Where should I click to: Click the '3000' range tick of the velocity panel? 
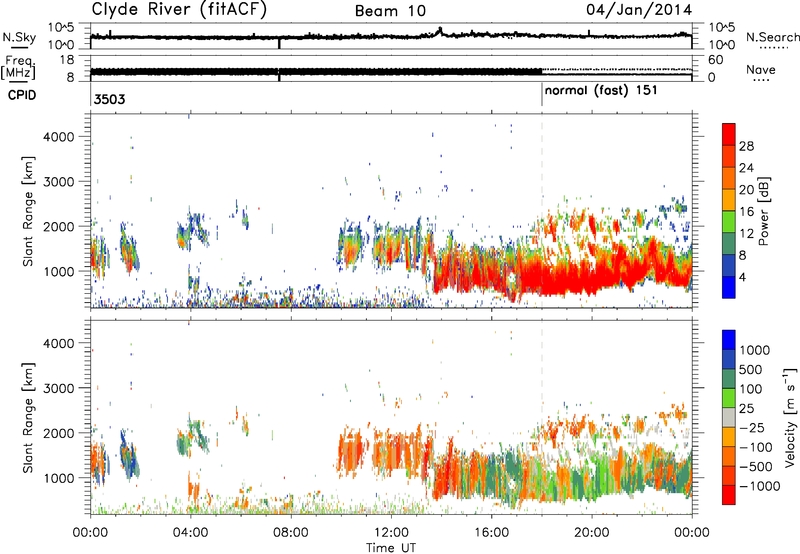coord(58,388)
